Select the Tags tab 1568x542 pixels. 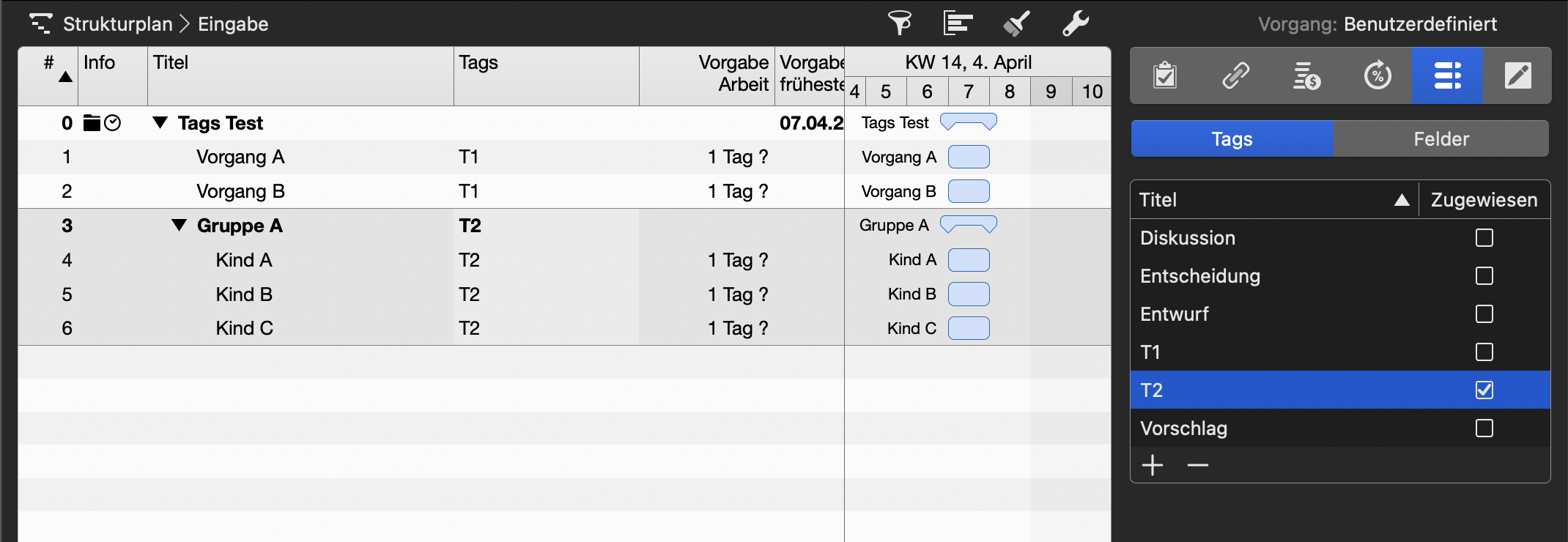point(1232,139)
